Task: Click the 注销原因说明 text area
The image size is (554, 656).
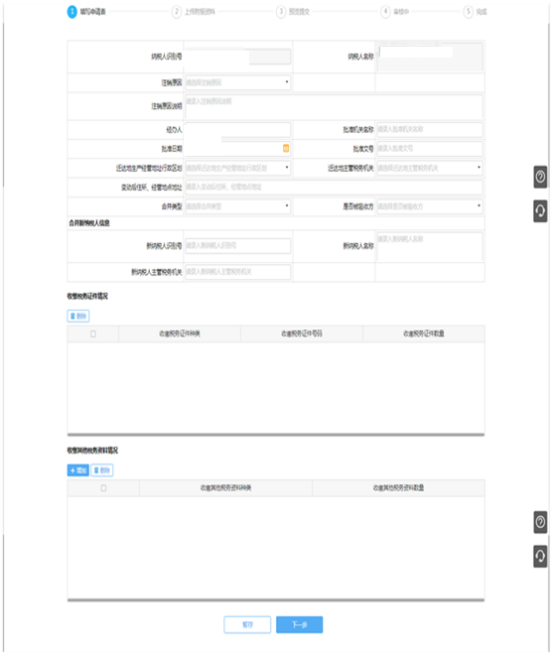Action: 334,107
